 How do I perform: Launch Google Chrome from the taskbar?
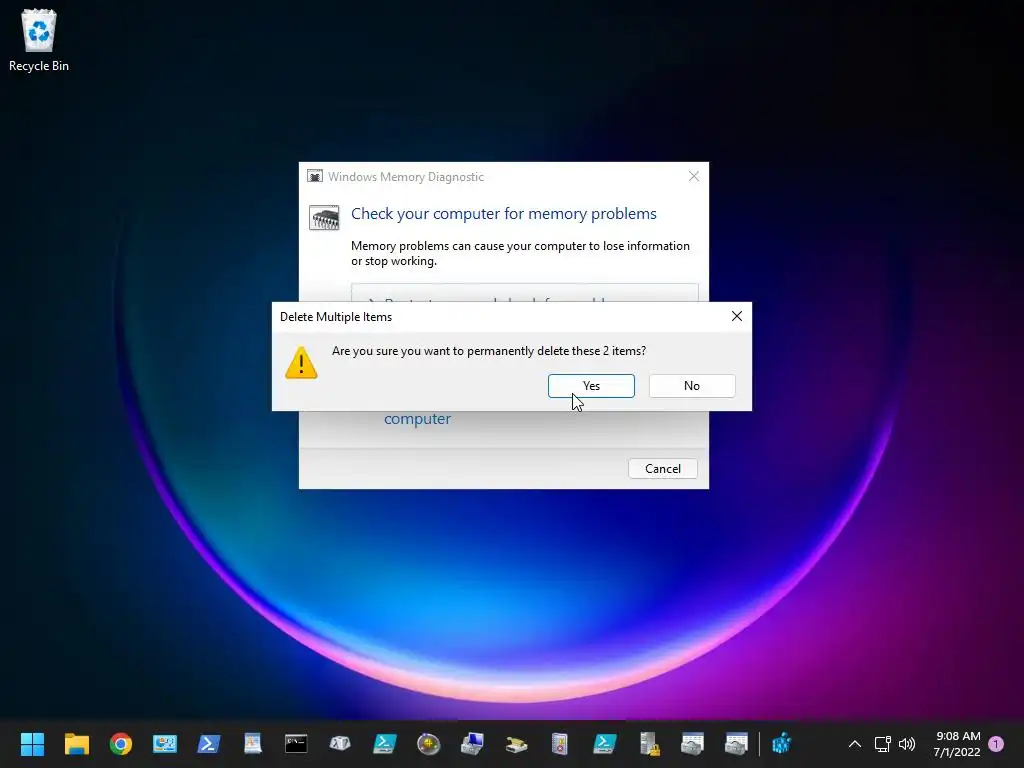[121, 744]
